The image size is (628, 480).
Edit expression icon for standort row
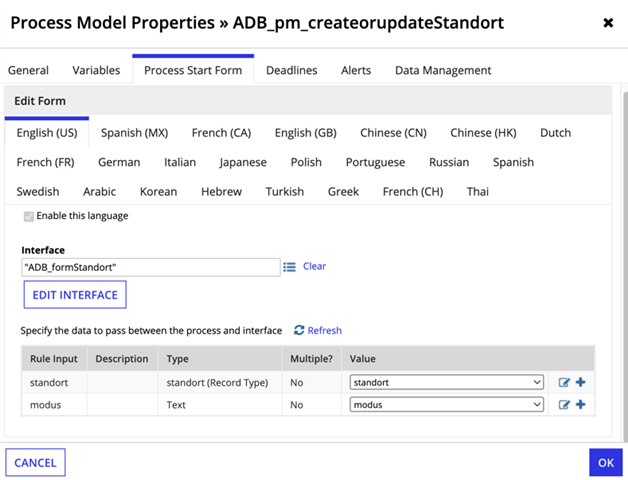pyautogui.click(x=564, y=382)
